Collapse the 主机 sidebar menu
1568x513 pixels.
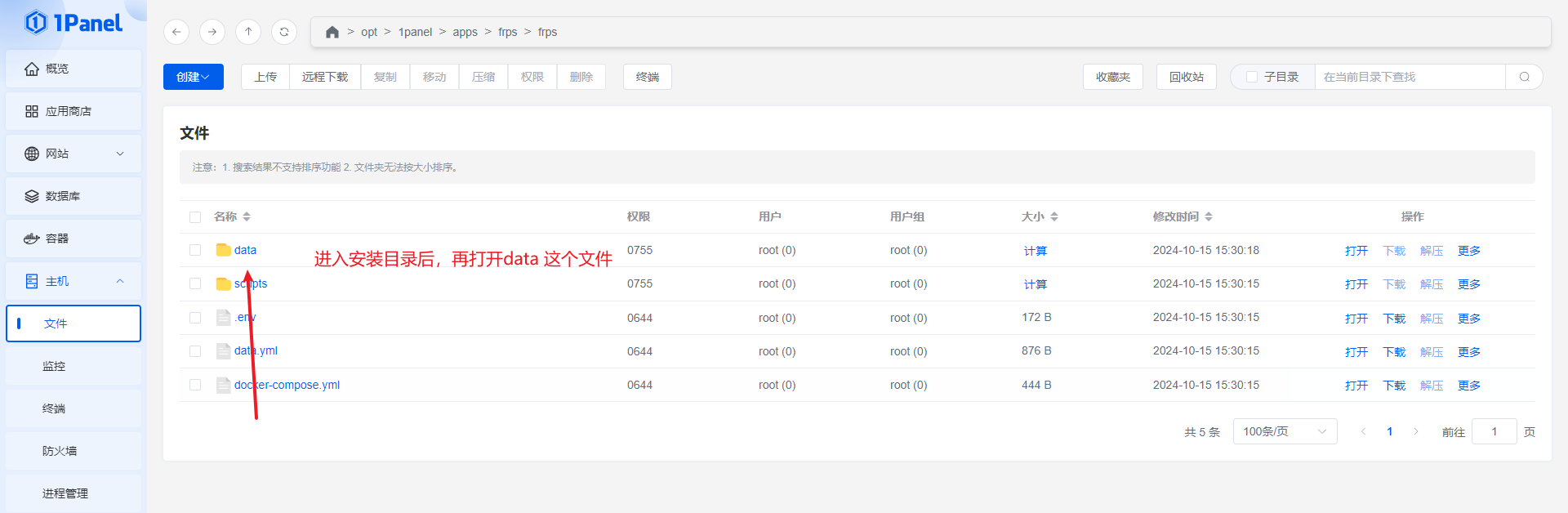click(73, 281)
